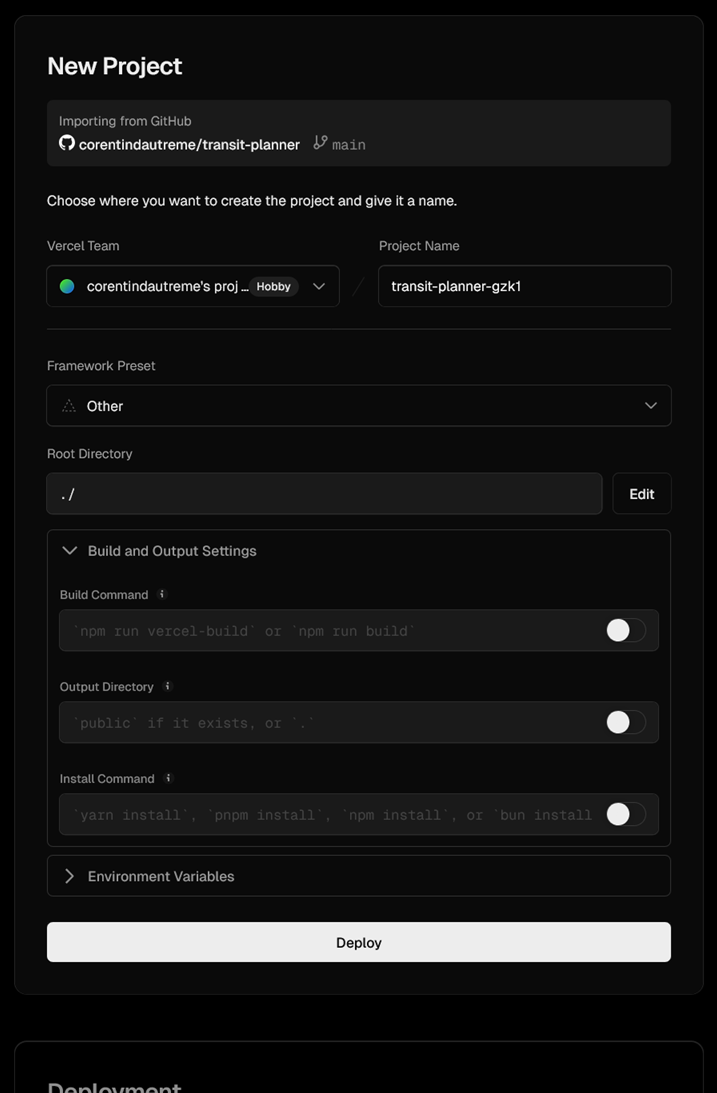Click the Root Directory path field
This screenshot has height=1093, width=717.
click(324, 494)
